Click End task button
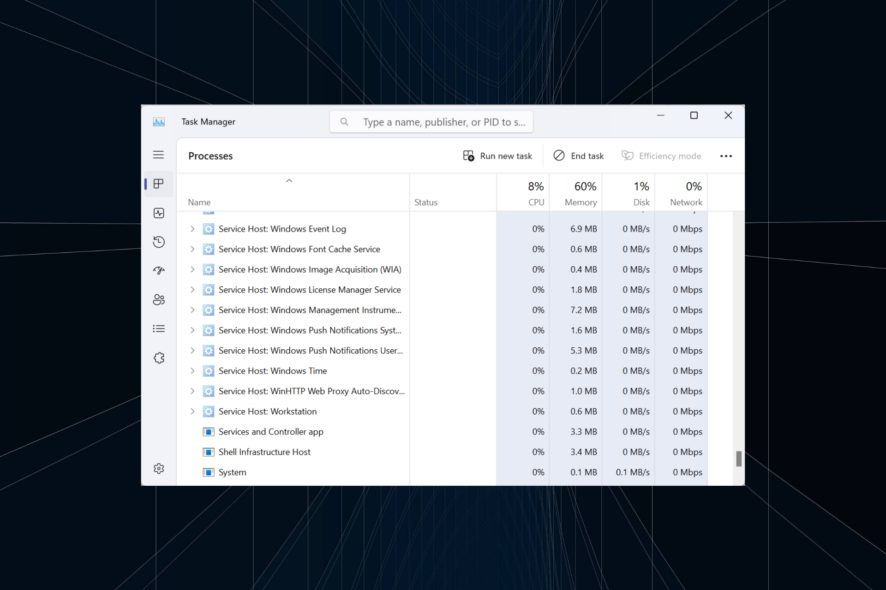The image size is (886, 590). click(579, 156)
